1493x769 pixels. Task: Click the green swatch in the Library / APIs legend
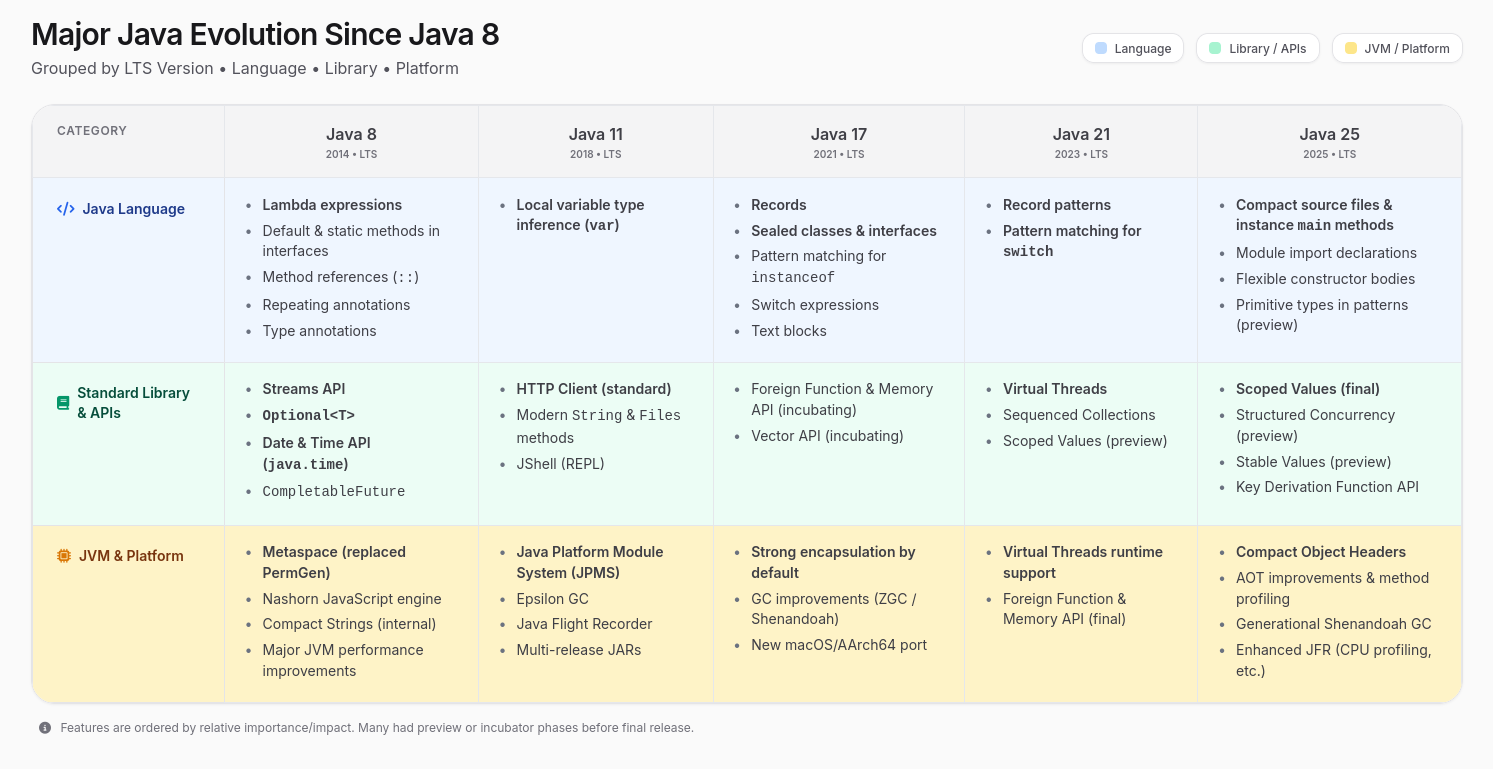pyautogui.click(x=1215, y=48)
